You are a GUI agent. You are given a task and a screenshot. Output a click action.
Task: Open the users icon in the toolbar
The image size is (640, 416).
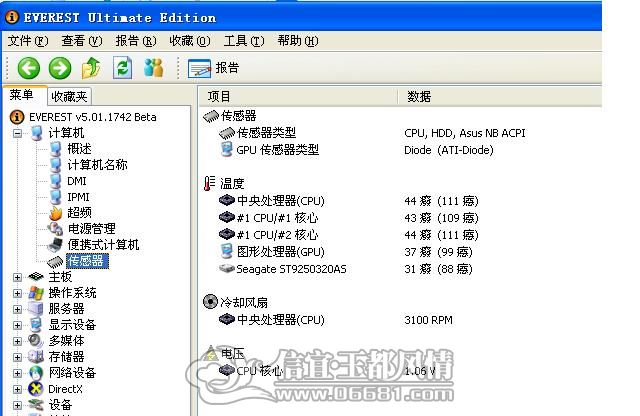point(153,68)
